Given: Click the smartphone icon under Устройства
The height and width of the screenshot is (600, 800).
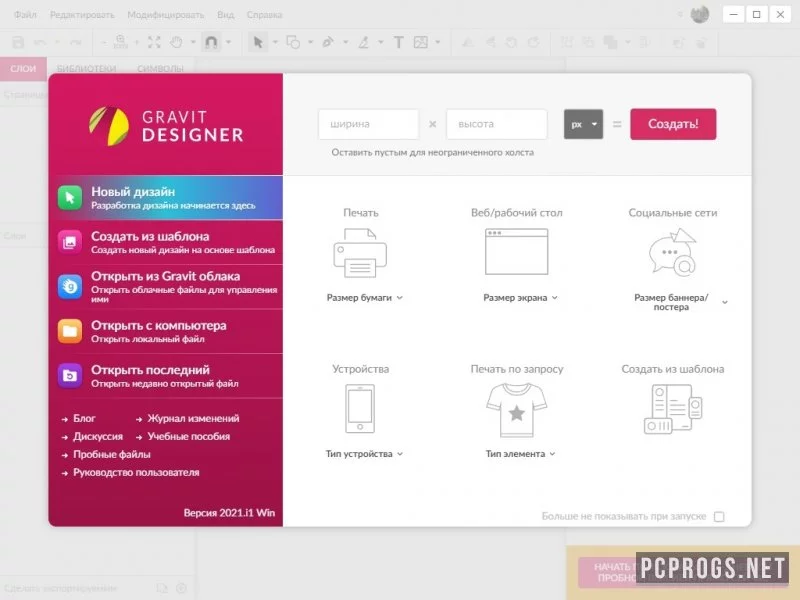Looking at the screenshot, I should 360,409.
